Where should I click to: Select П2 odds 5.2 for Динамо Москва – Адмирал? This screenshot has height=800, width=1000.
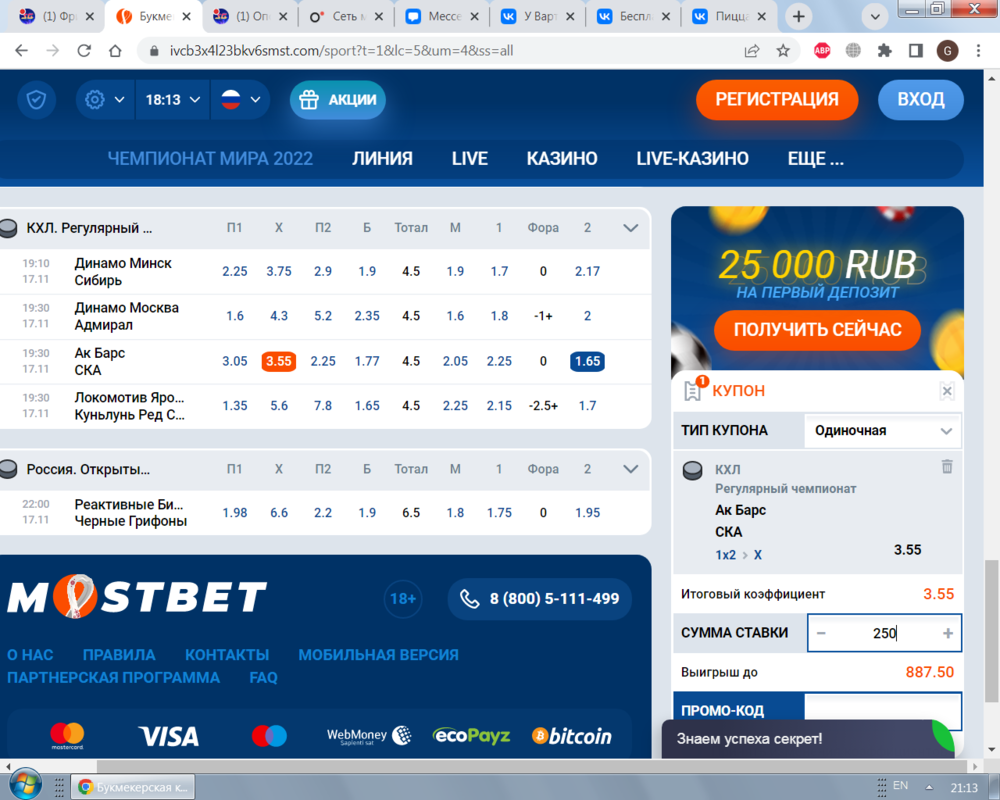323,316
